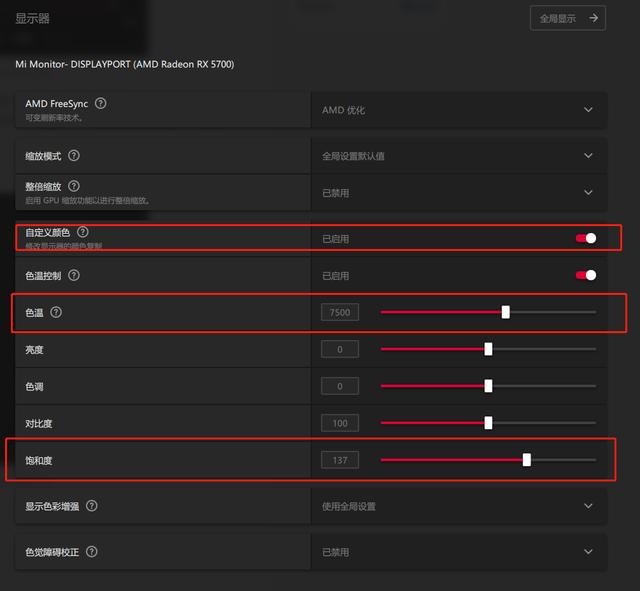Image resolution: width=640 pixels, height=591 pixels.
Task: Click the help icon next to 色温控制
Action: (75, 275)
